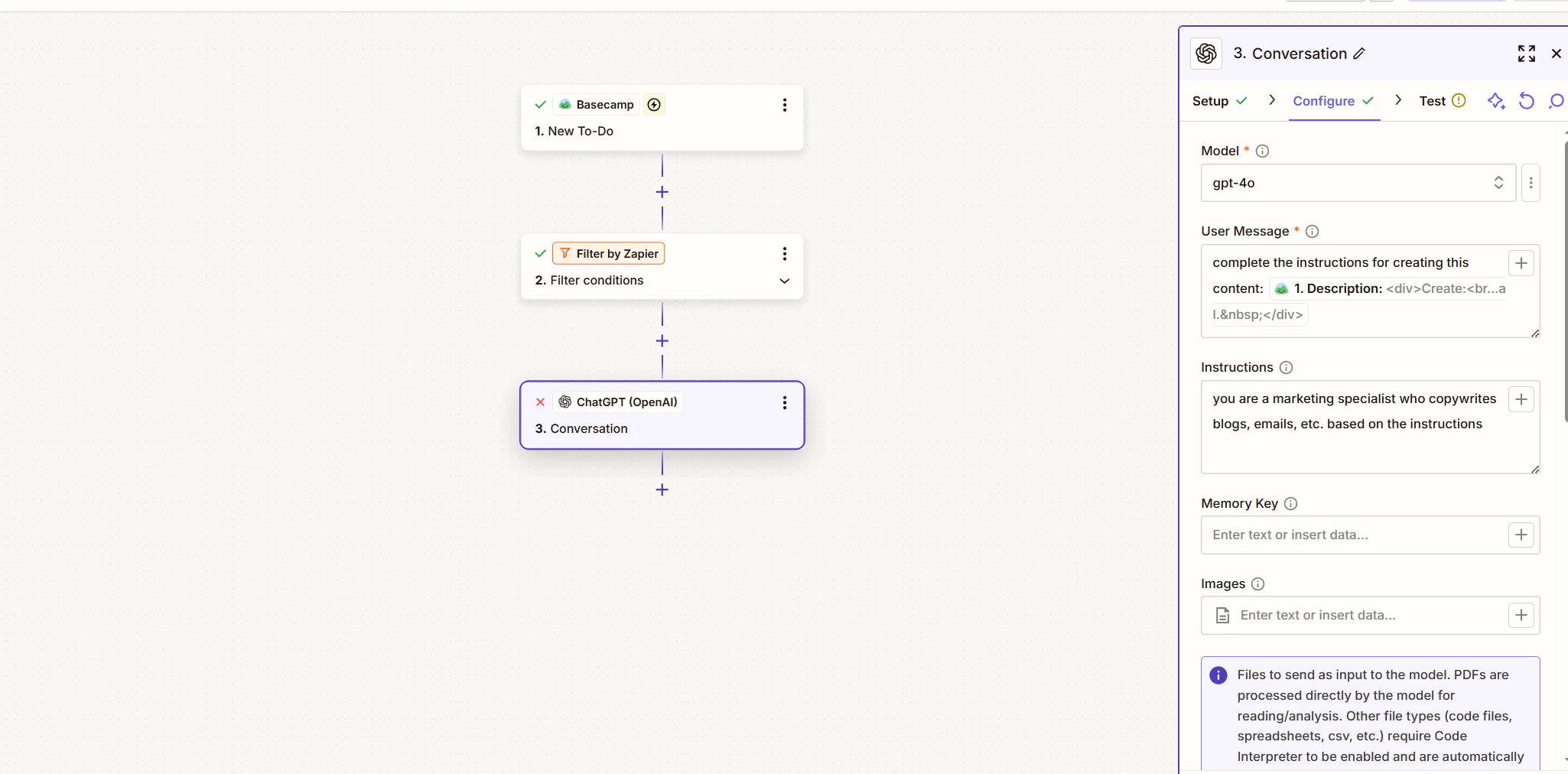Click the Filter by Zapier app badge

[x=609, y=254]
